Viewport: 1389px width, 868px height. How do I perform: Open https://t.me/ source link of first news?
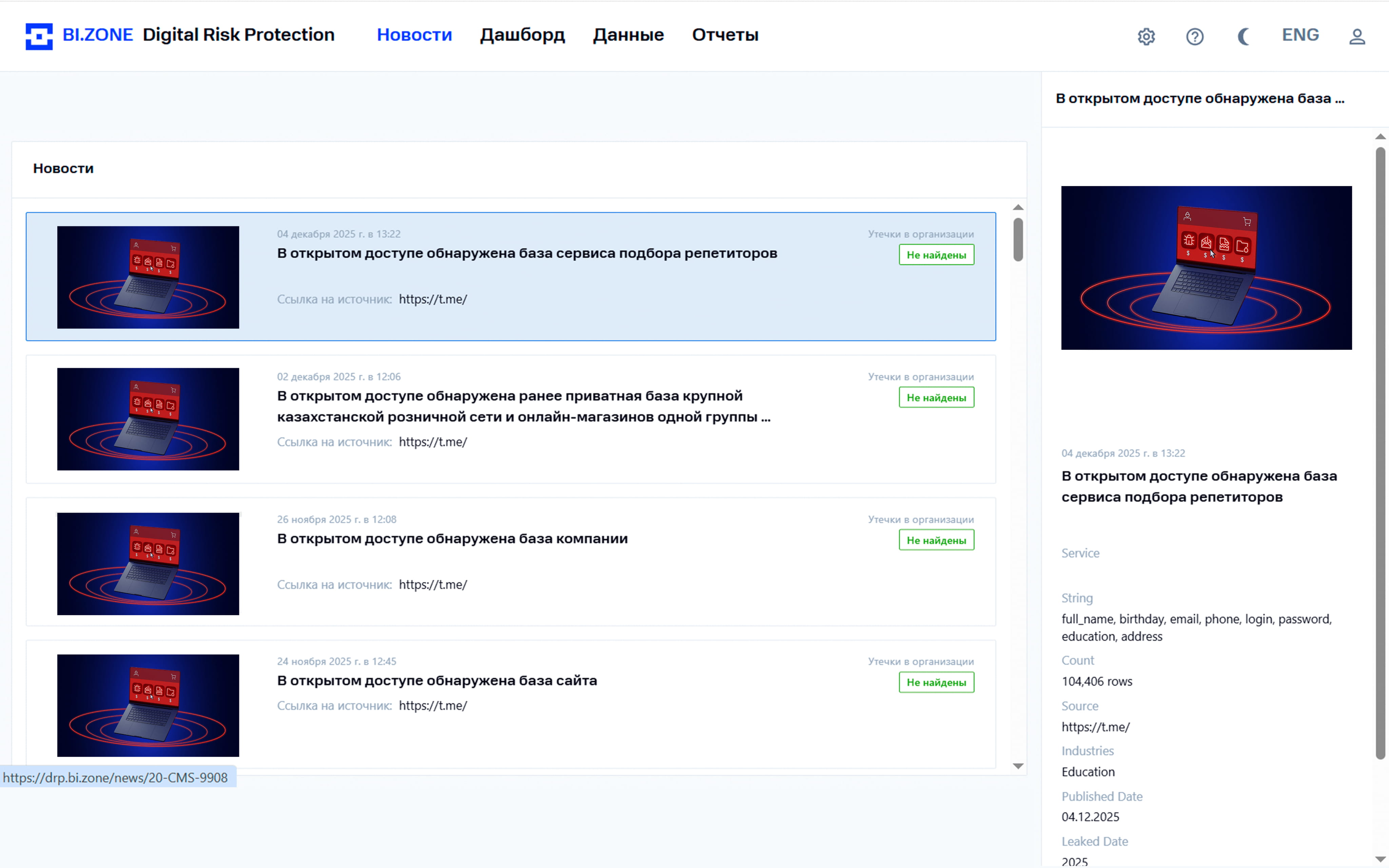point(433,299)
